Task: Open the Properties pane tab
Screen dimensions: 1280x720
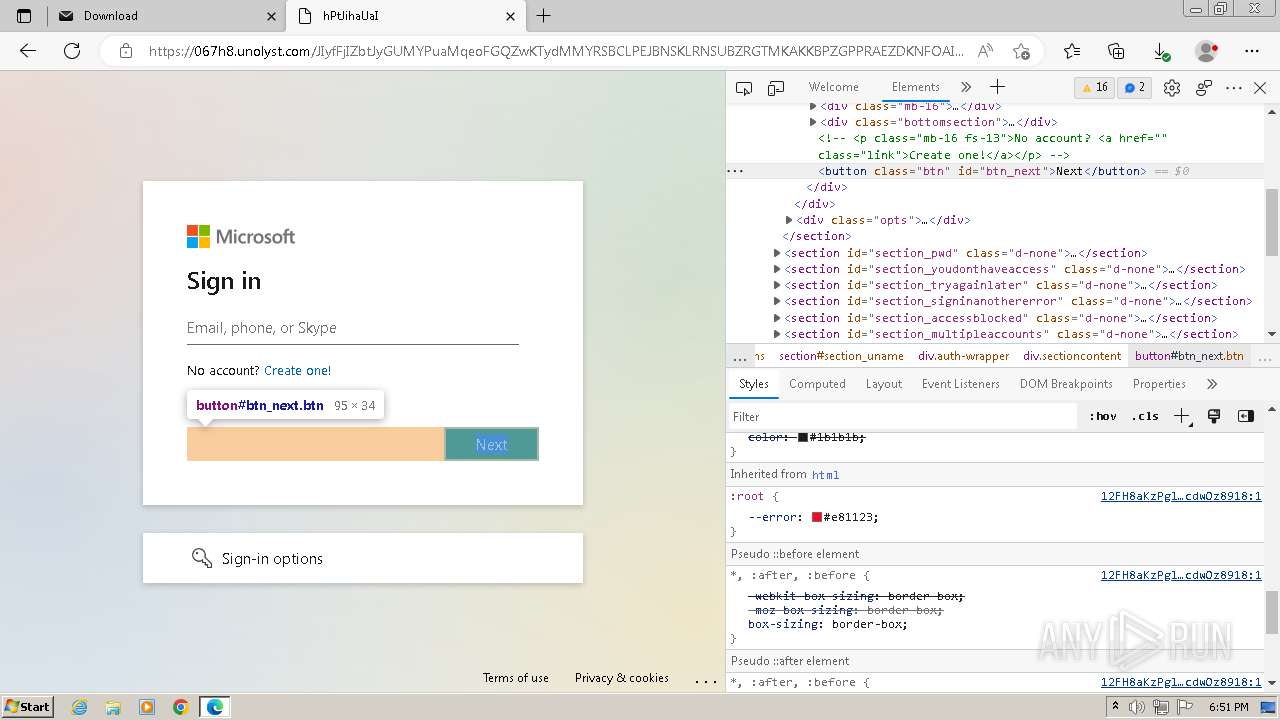Action: pos(1159,384)
